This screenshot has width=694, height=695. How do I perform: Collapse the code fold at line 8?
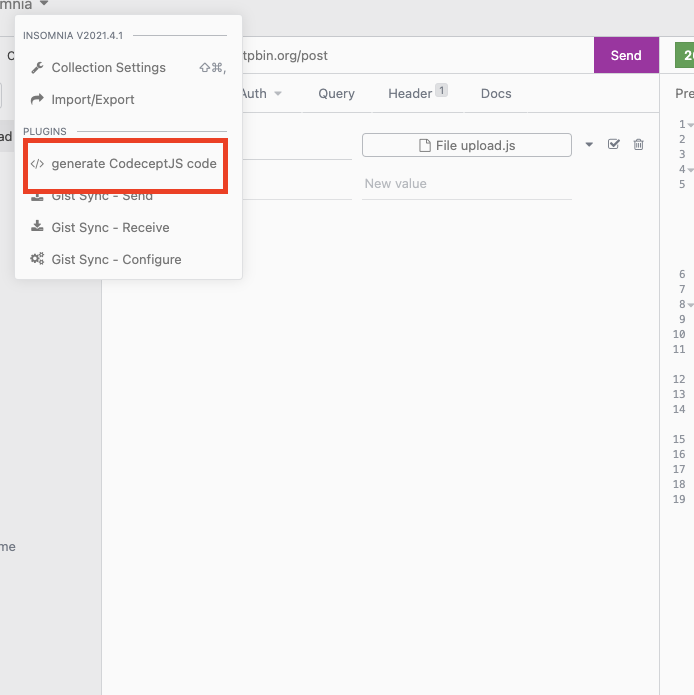[x=690, y=305]
